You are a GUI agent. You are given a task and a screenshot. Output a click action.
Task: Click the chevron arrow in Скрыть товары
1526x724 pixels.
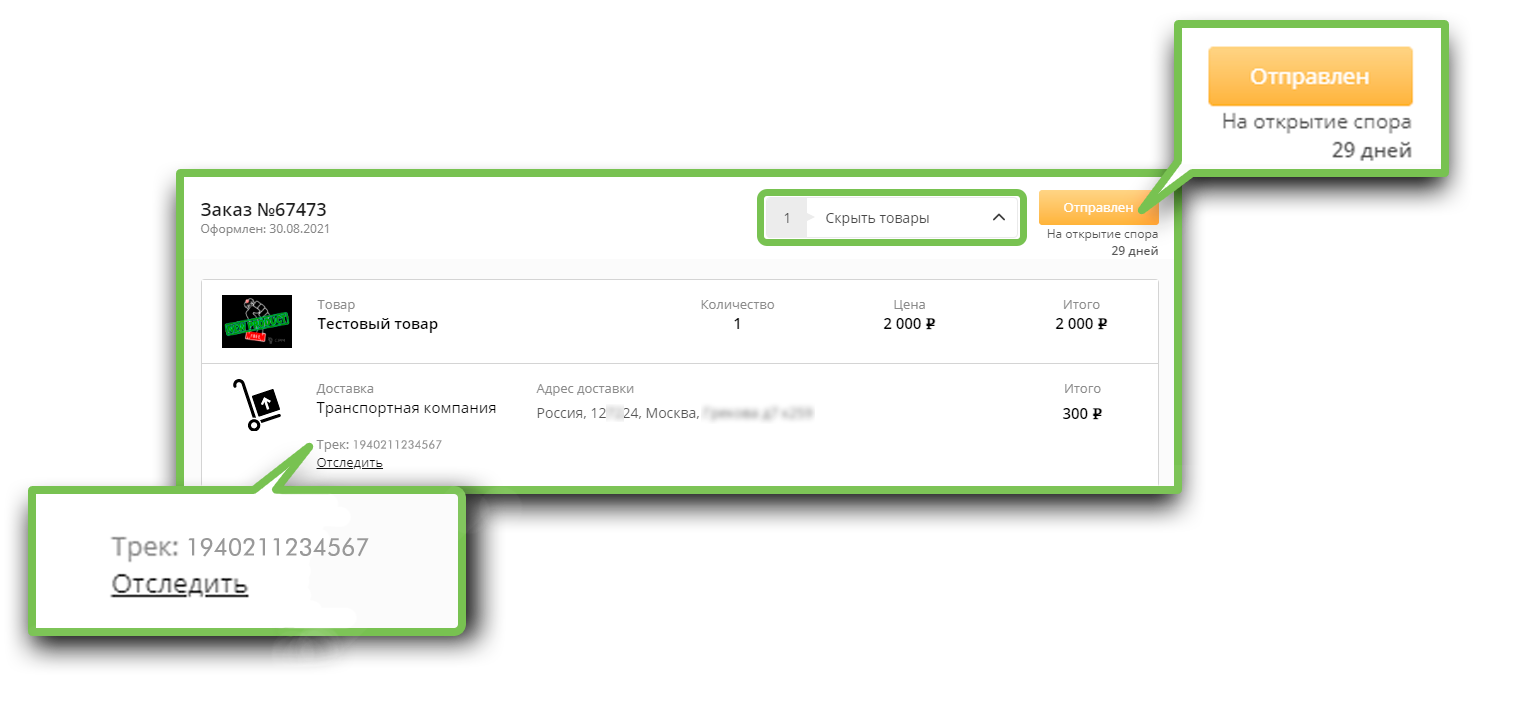pos(998,218)
